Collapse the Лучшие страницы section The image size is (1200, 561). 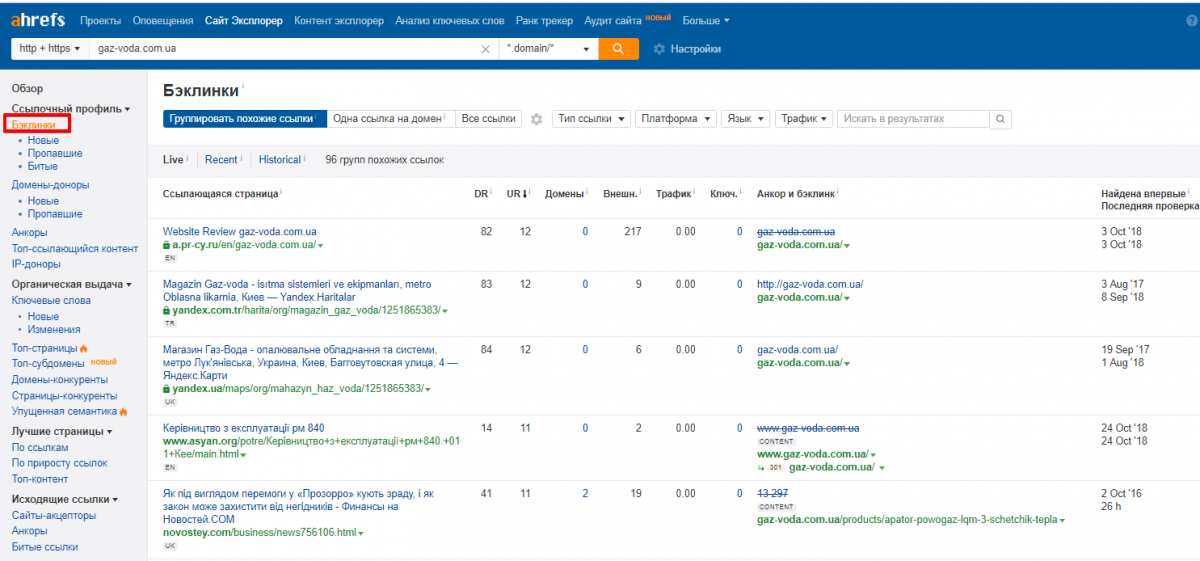pos(62,431)
